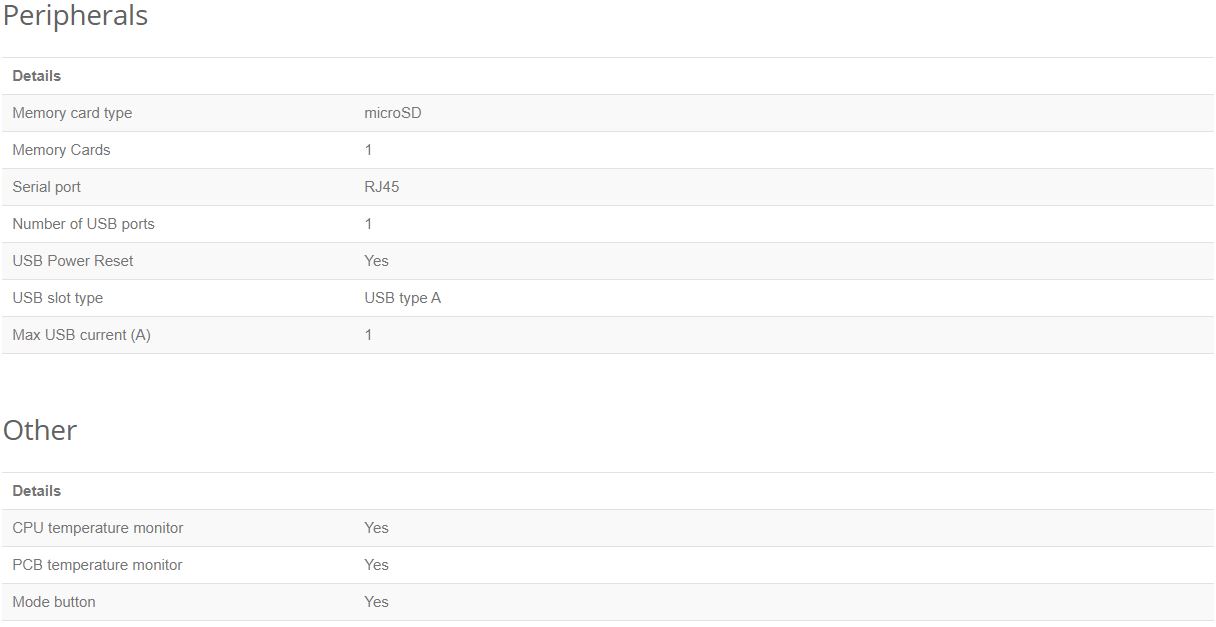Select the PCB temperature monitor label
This screenshot has height=627, width=1216.
(97, 565)
